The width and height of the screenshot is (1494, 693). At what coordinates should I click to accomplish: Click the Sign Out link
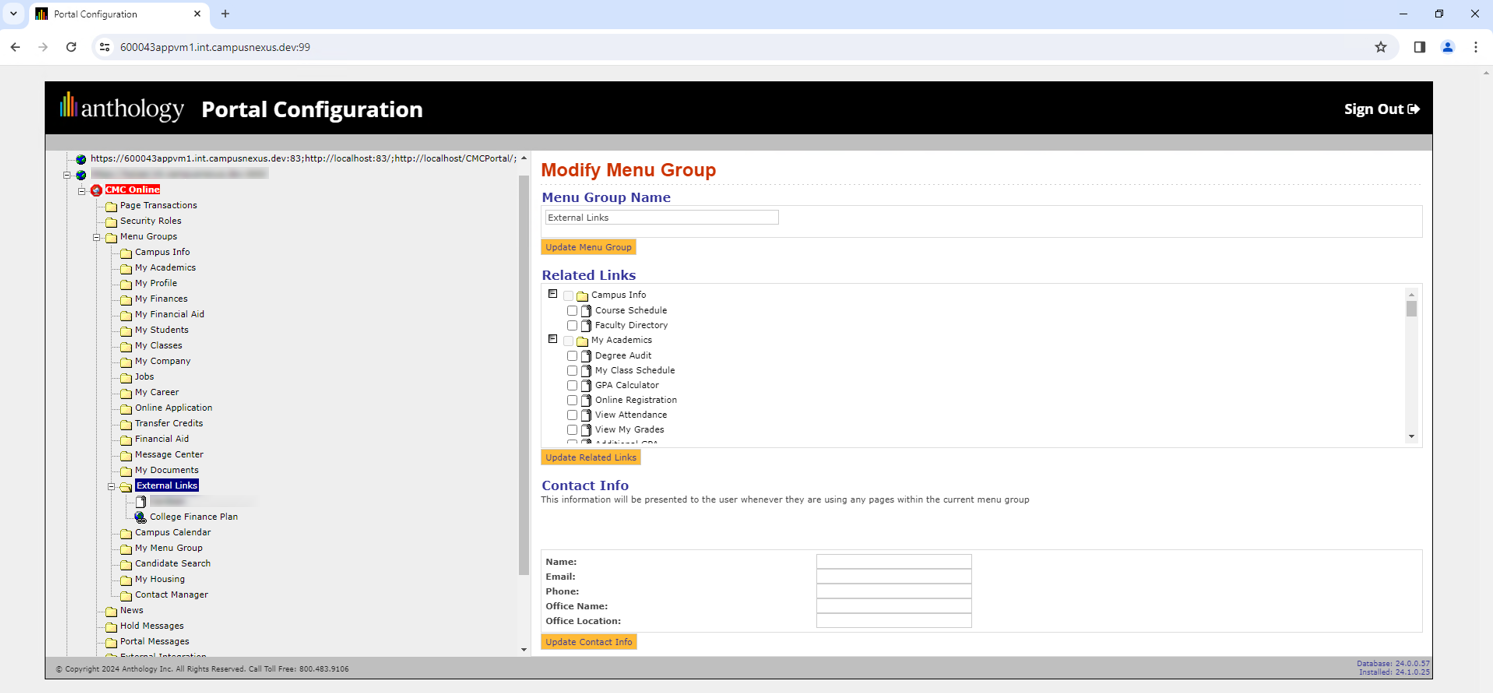tap(1382, 109)
